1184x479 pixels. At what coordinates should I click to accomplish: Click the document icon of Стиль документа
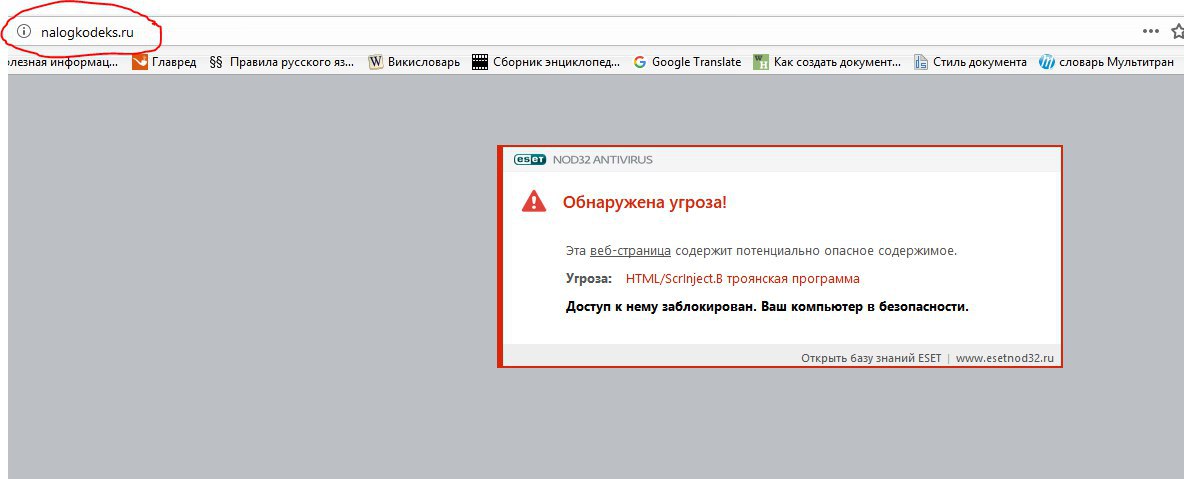920,62
